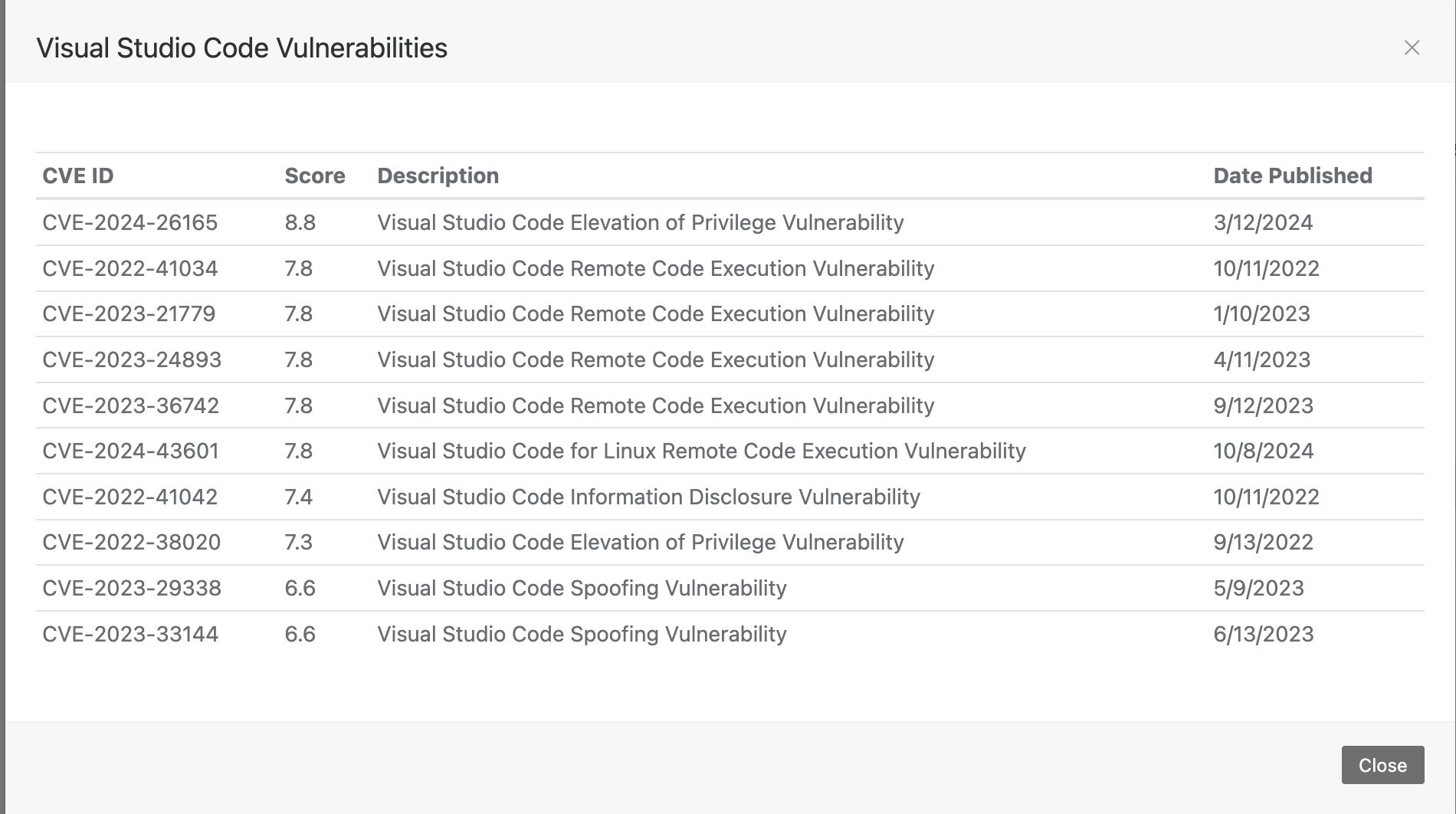Select CVE-2022-38020 in the table
1456x814 pixels.
click(x=132, y=542)
